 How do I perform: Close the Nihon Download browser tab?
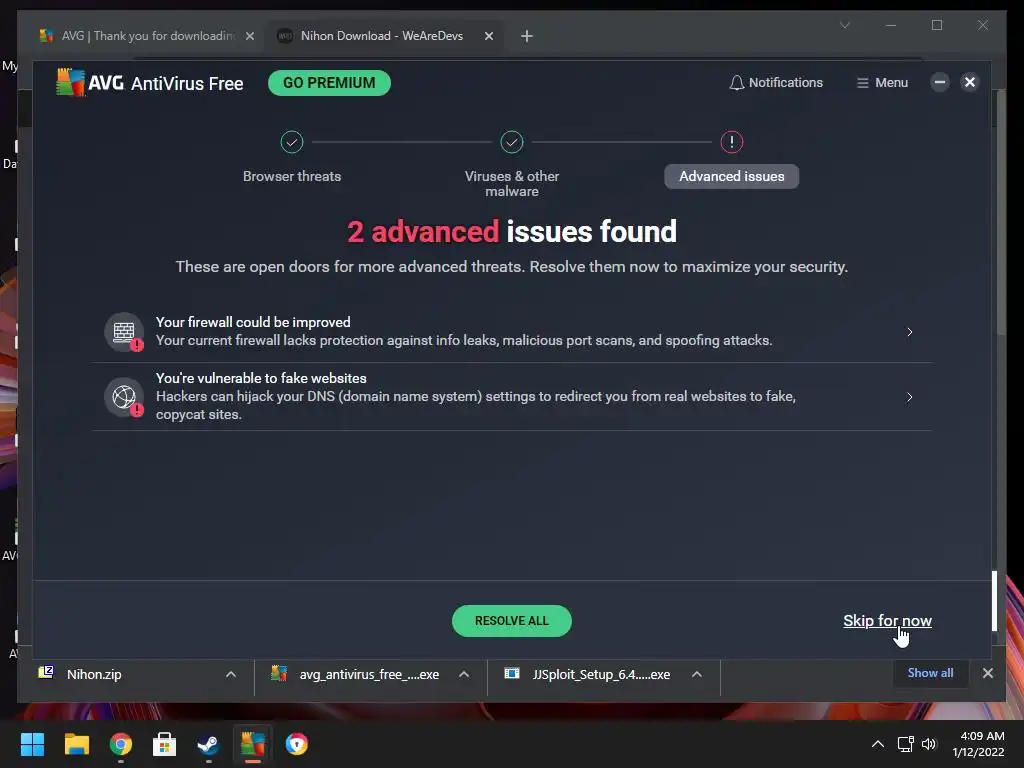488,36
